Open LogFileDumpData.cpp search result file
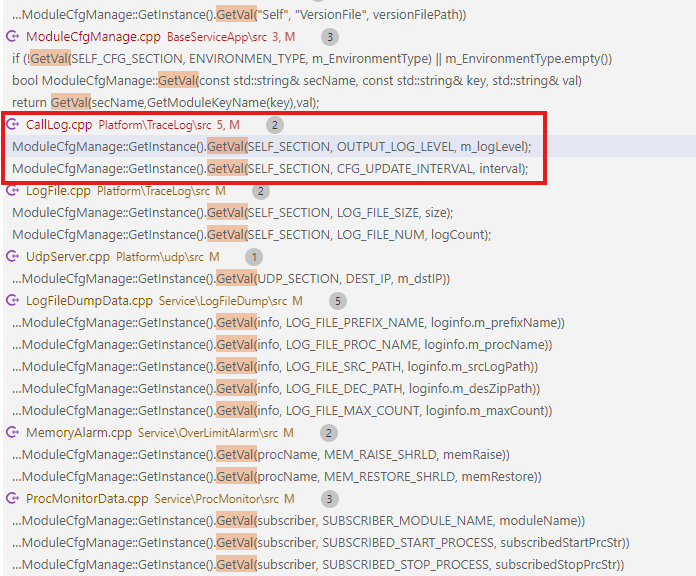This screenshot has width=696, height=576. click(89, 300)
